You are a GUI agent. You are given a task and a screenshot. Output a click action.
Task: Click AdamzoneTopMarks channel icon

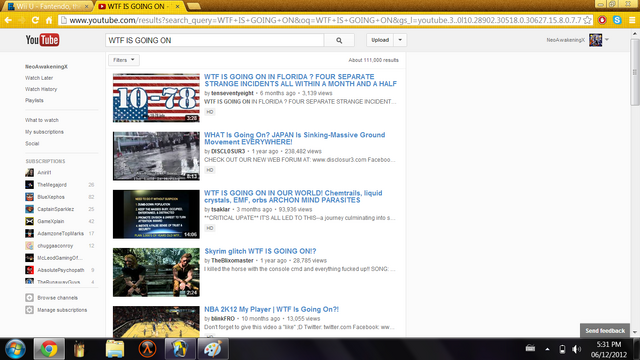pyautogui.click(x=29, y=233)
